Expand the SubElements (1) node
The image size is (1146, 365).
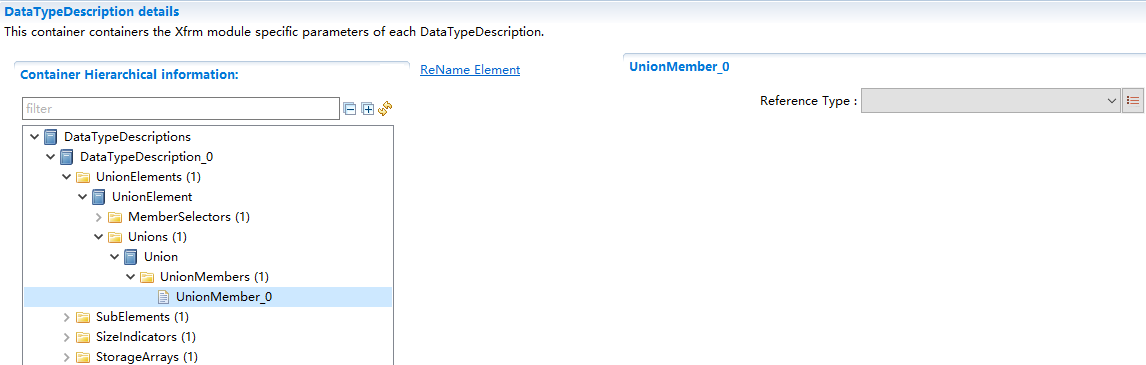[x=67, y=317]
